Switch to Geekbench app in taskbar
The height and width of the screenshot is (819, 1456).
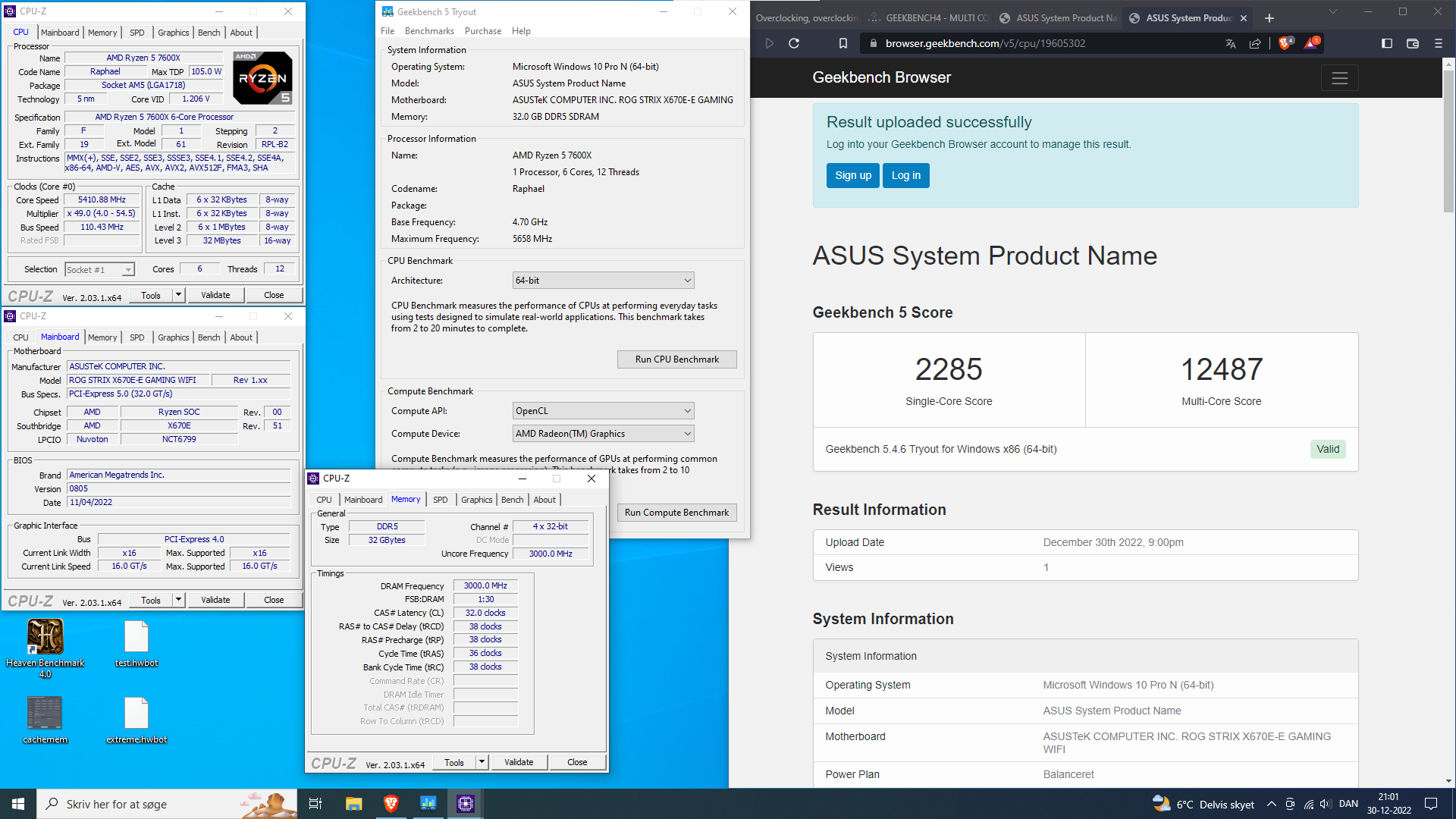[428, 804]
